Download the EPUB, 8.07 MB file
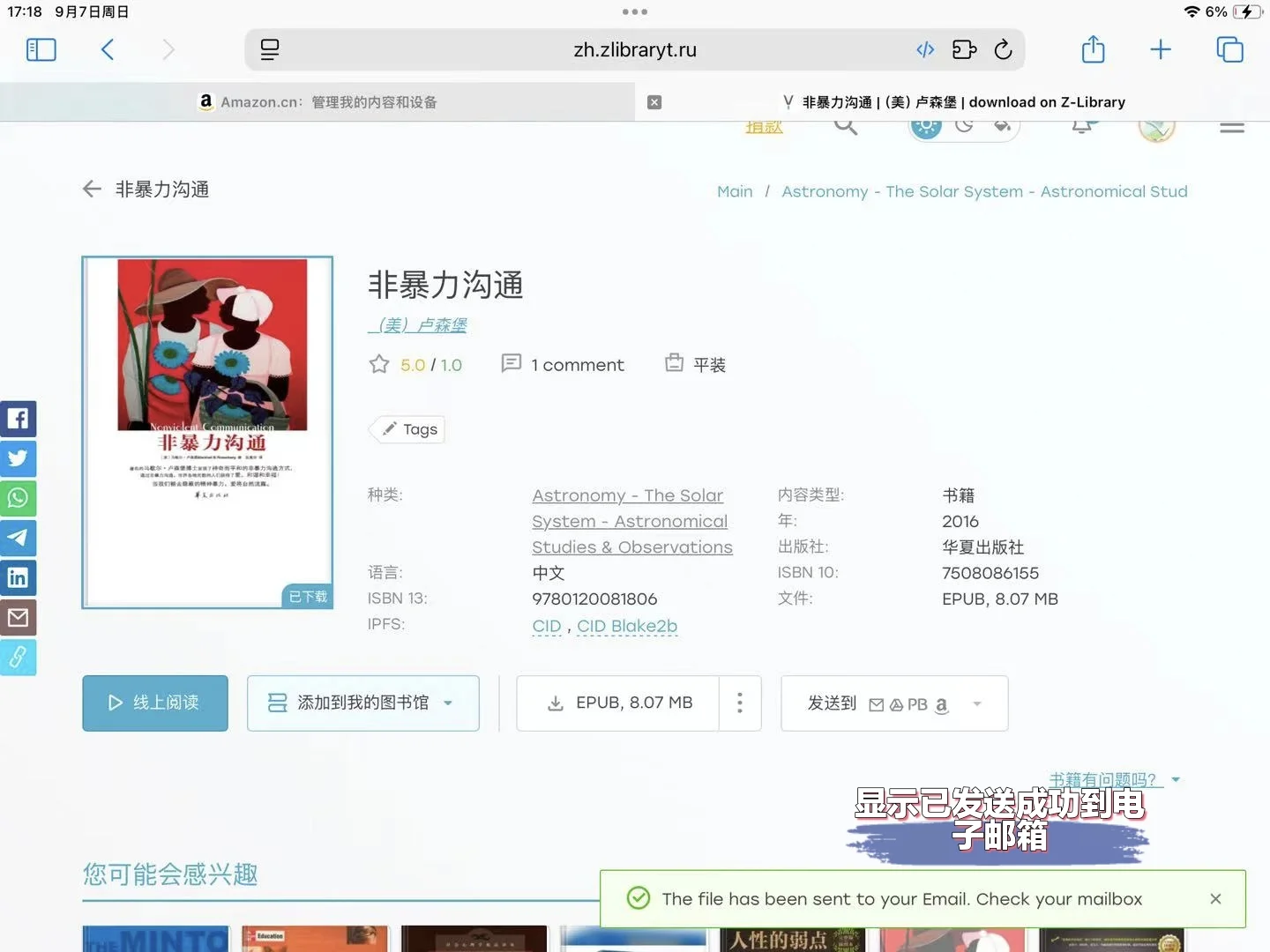Viewport: 1270px width, 952px height. pos(618,703)
